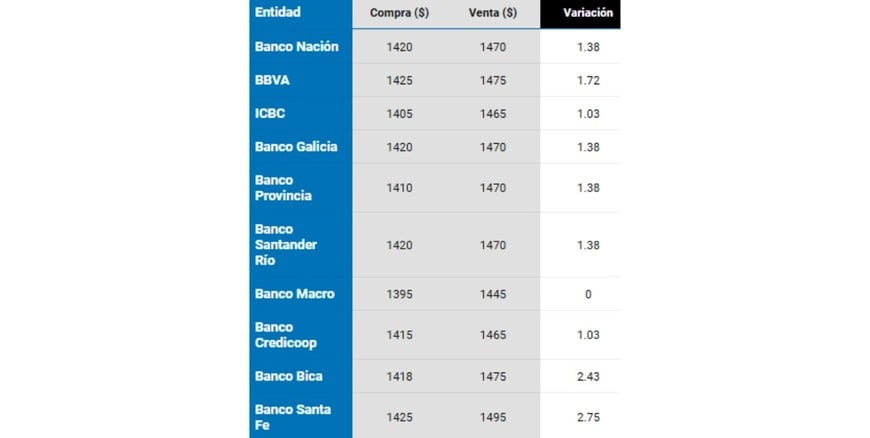Click Banco Bica's 1418 buy price

[398, 376]
